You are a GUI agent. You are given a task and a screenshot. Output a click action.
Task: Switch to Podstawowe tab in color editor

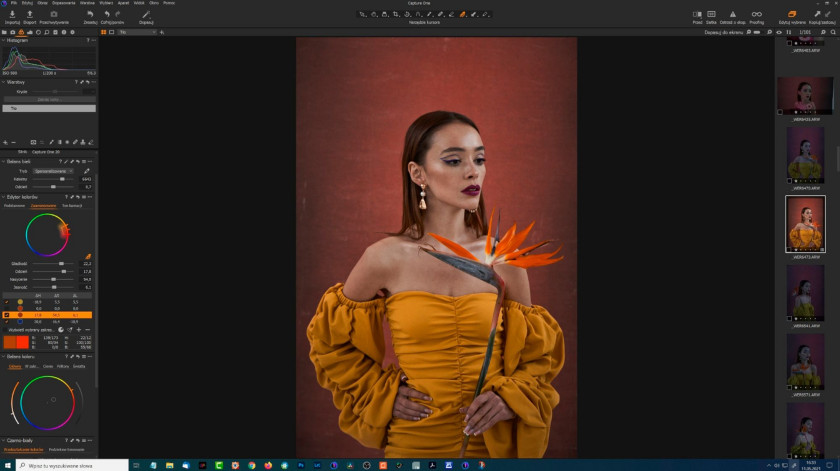pos(14,206)
